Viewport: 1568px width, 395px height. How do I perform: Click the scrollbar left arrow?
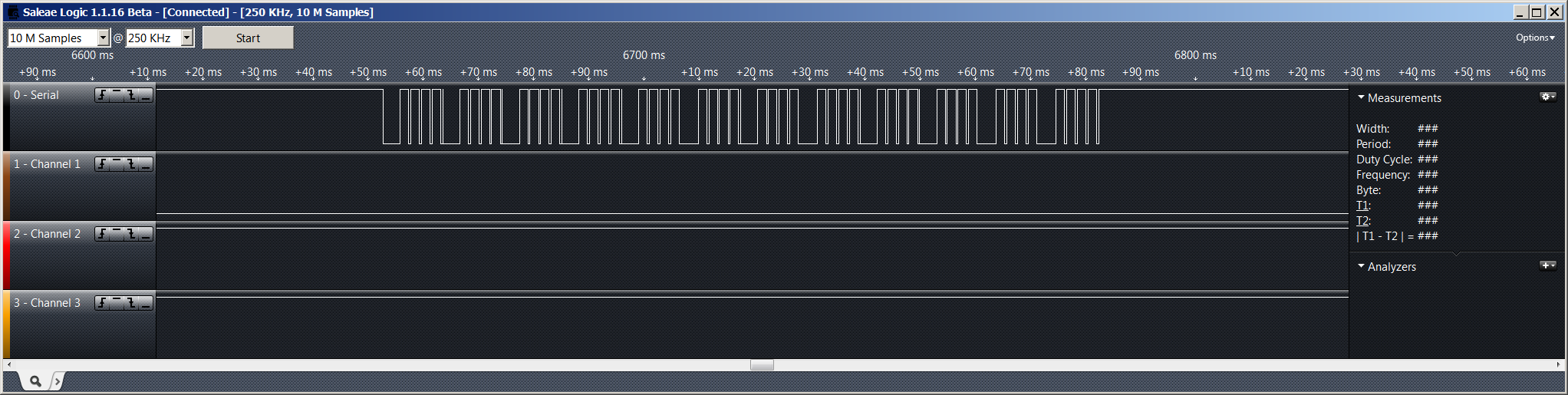[8, 365]
